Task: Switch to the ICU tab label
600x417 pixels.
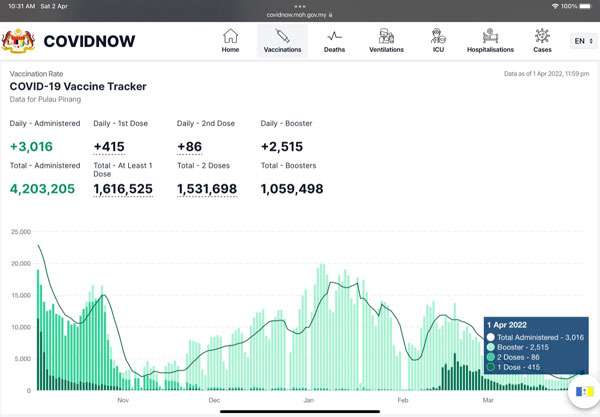Action: click(x=438, y=49)
